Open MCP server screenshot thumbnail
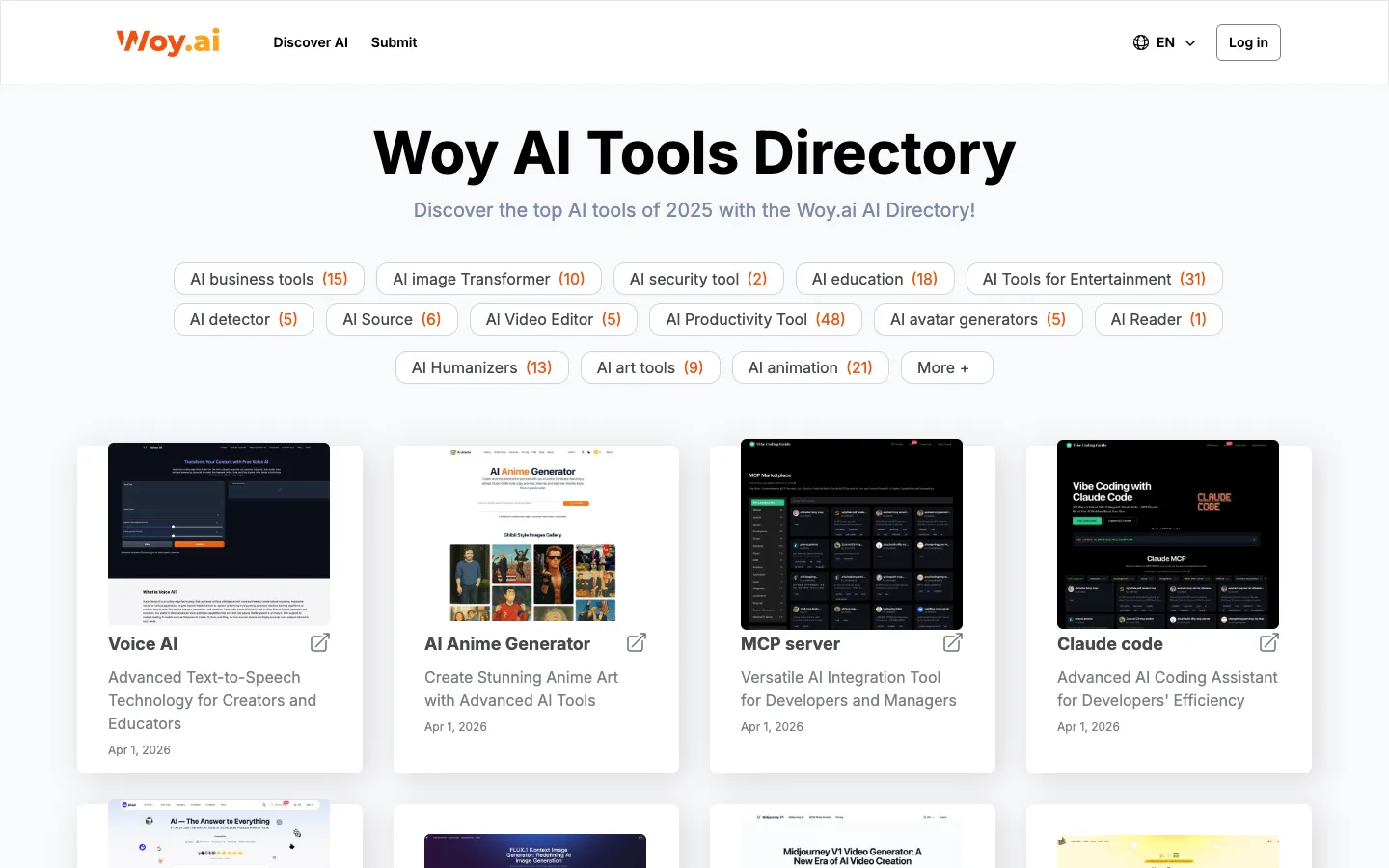The width and height of the screenshot is (1389, 868). (x=852, y=533)
